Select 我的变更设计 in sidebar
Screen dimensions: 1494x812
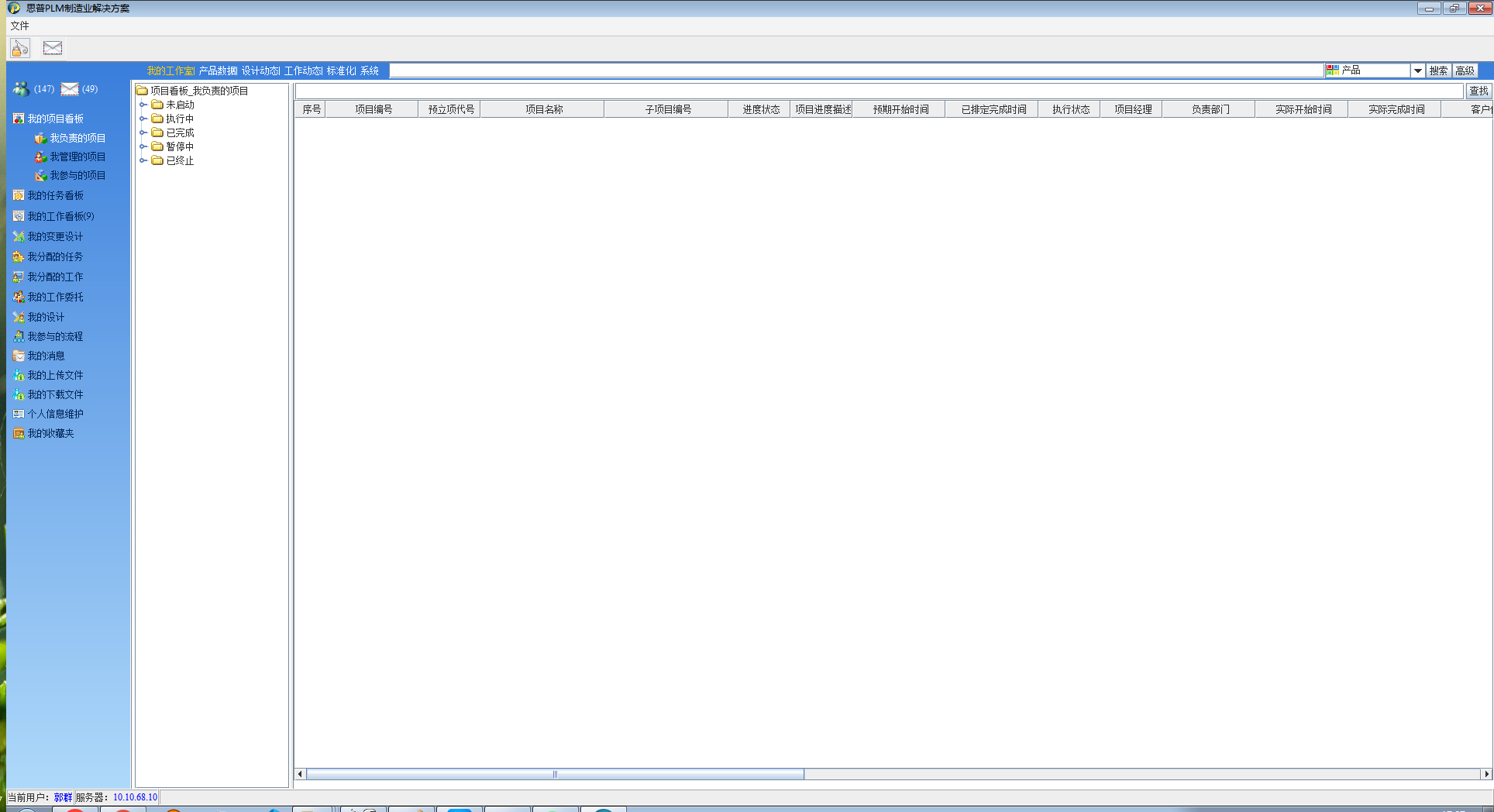54,236
